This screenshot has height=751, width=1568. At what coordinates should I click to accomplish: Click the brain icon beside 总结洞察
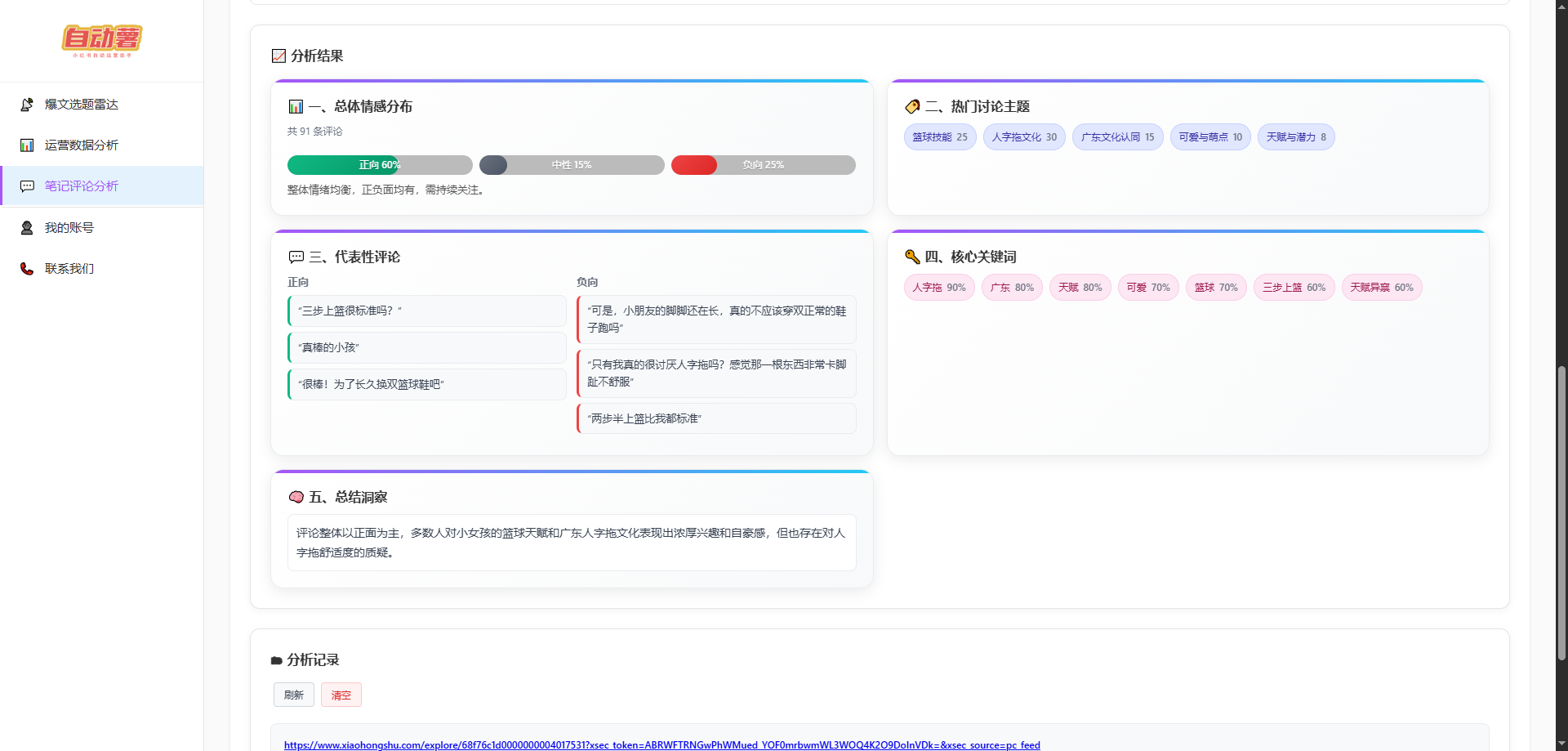[x=296, y=497]
